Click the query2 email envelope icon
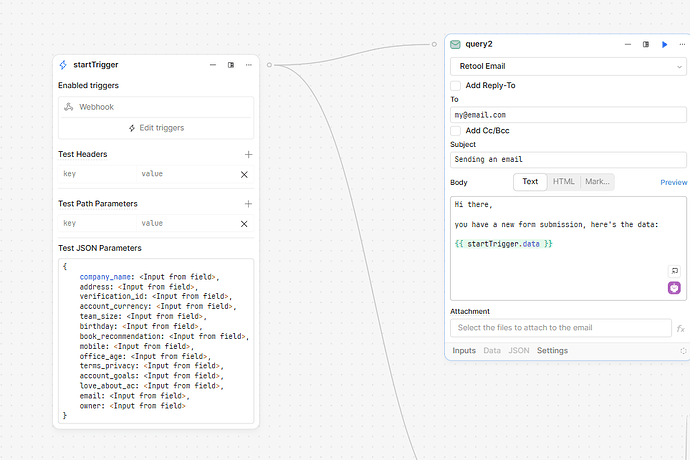The width and height of the screenshot is (690, 460). 455,44
